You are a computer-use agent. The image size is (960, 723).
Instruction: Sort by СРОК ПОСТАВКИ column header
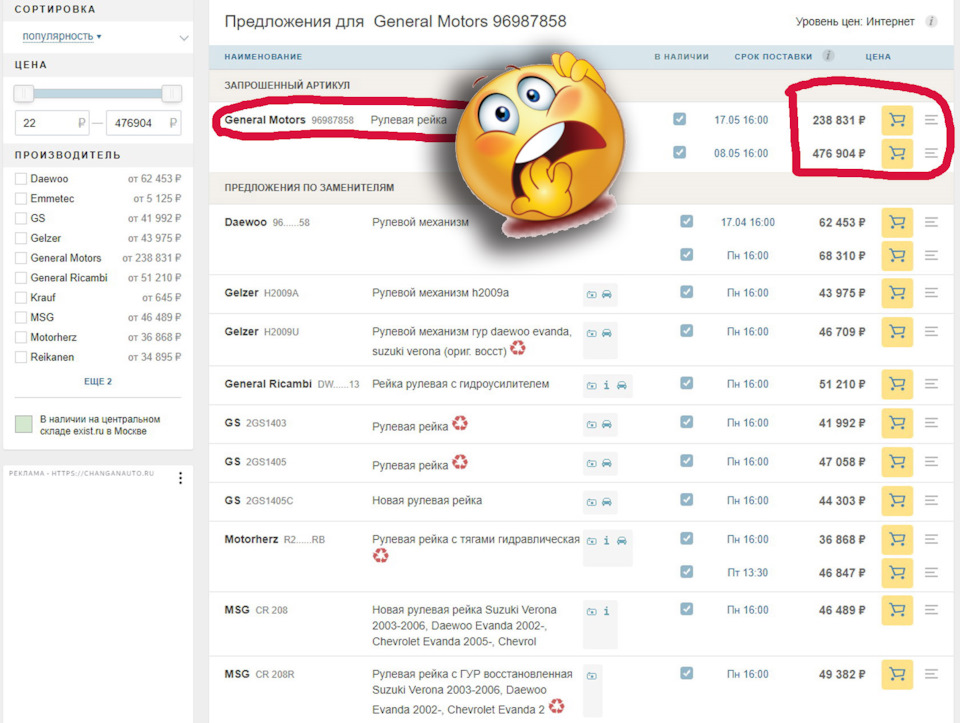point(773,56)
